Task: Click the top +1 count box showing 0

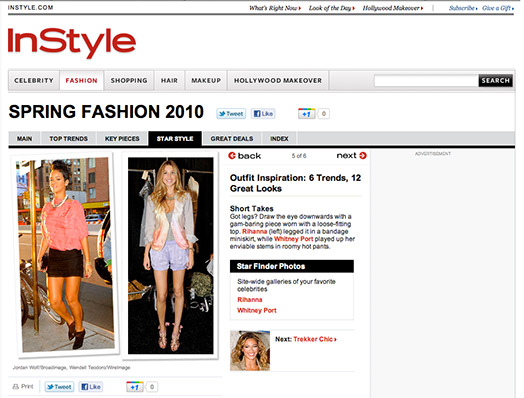Action: pos(323,114)
